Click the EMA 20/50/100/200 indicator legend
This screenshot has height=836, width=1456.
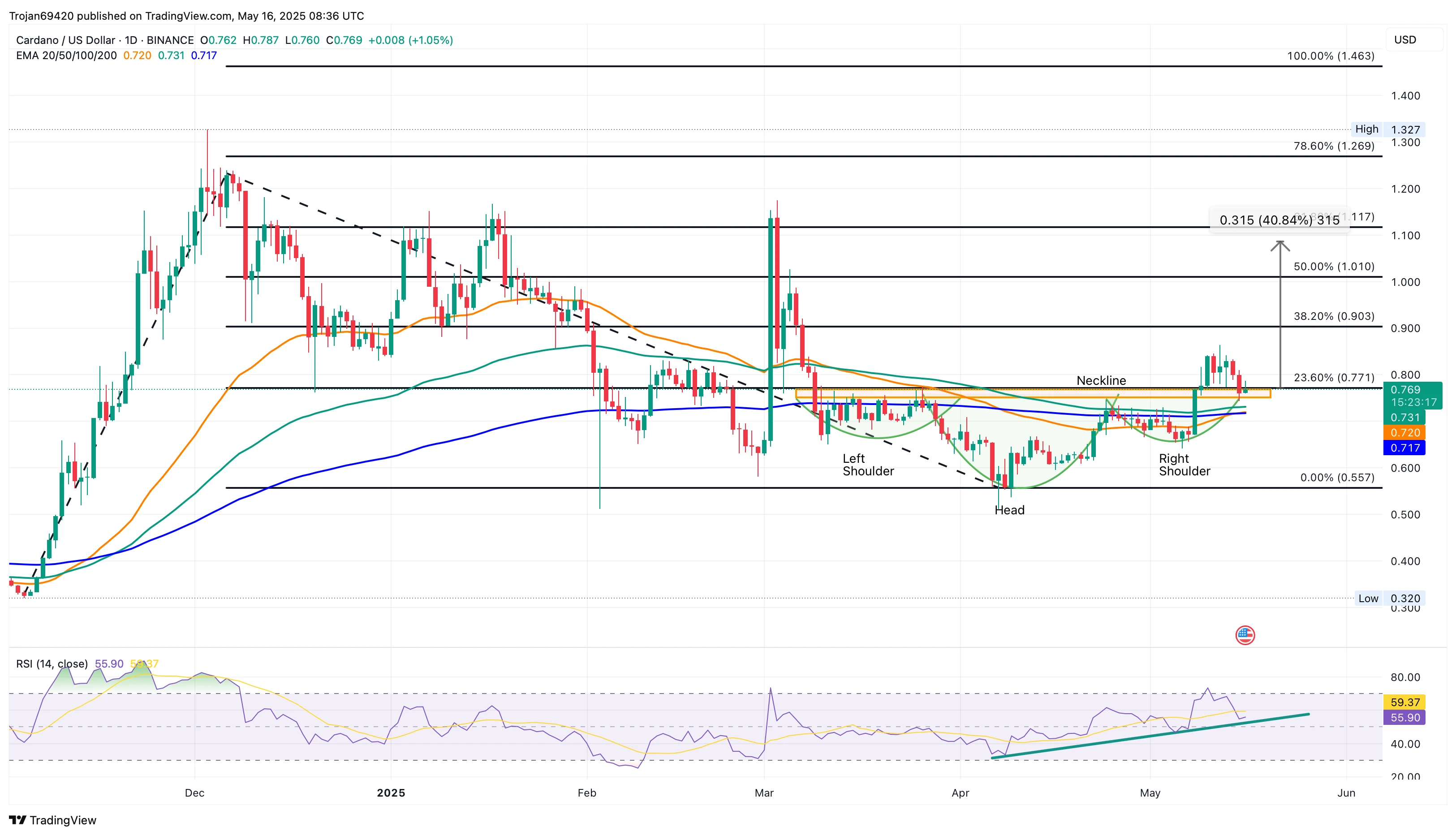point(67,56)
